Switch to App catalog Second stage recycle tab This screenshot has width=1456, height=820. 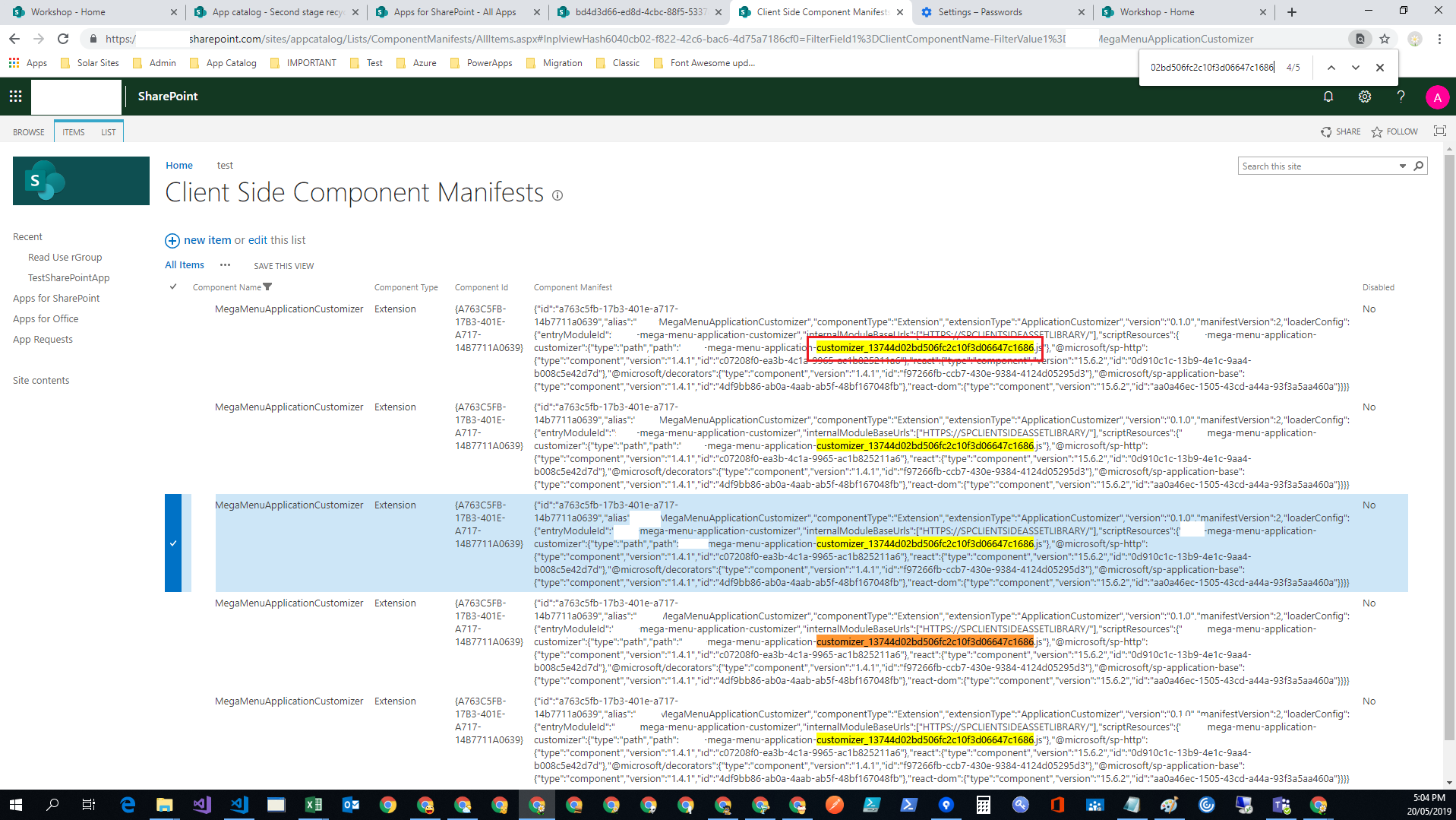pos(276,12)
